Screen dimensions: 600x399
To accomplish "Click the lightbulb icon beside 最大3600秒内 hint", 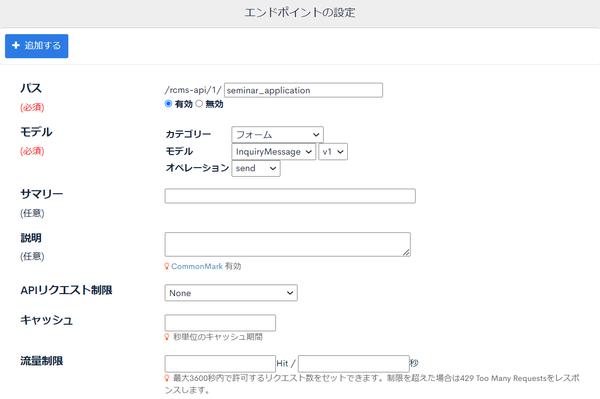I will [x=166, y=378].
